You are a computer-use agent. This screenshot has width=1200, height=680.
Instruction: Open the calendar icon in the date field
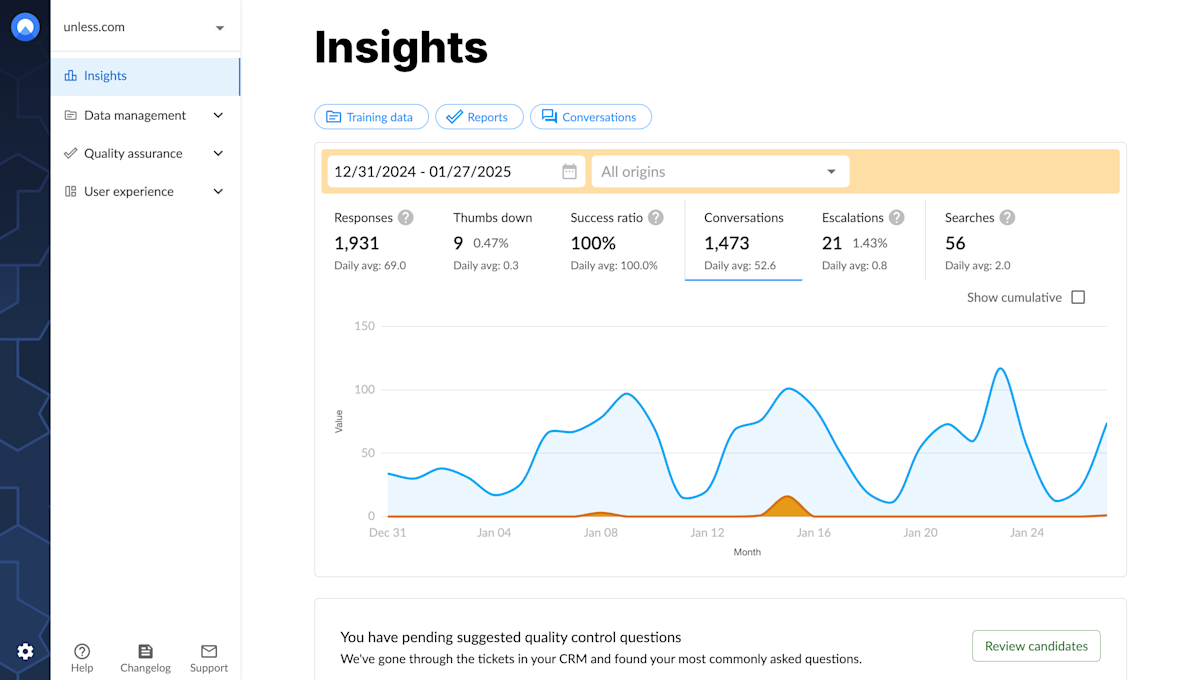(x=569, y=171)
